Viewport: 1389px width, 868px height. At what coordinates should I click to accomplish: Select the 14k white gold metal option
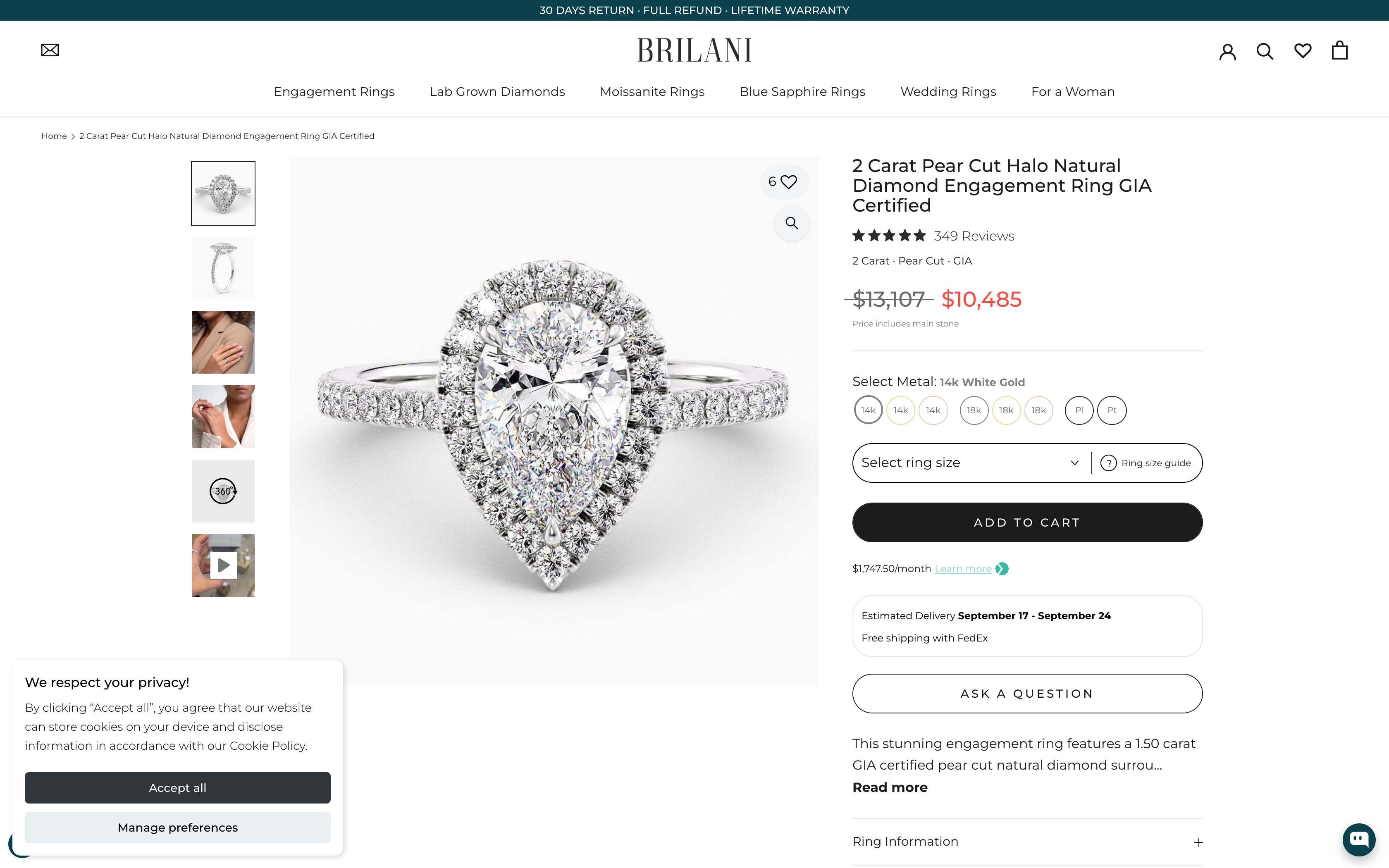point(868,410)
